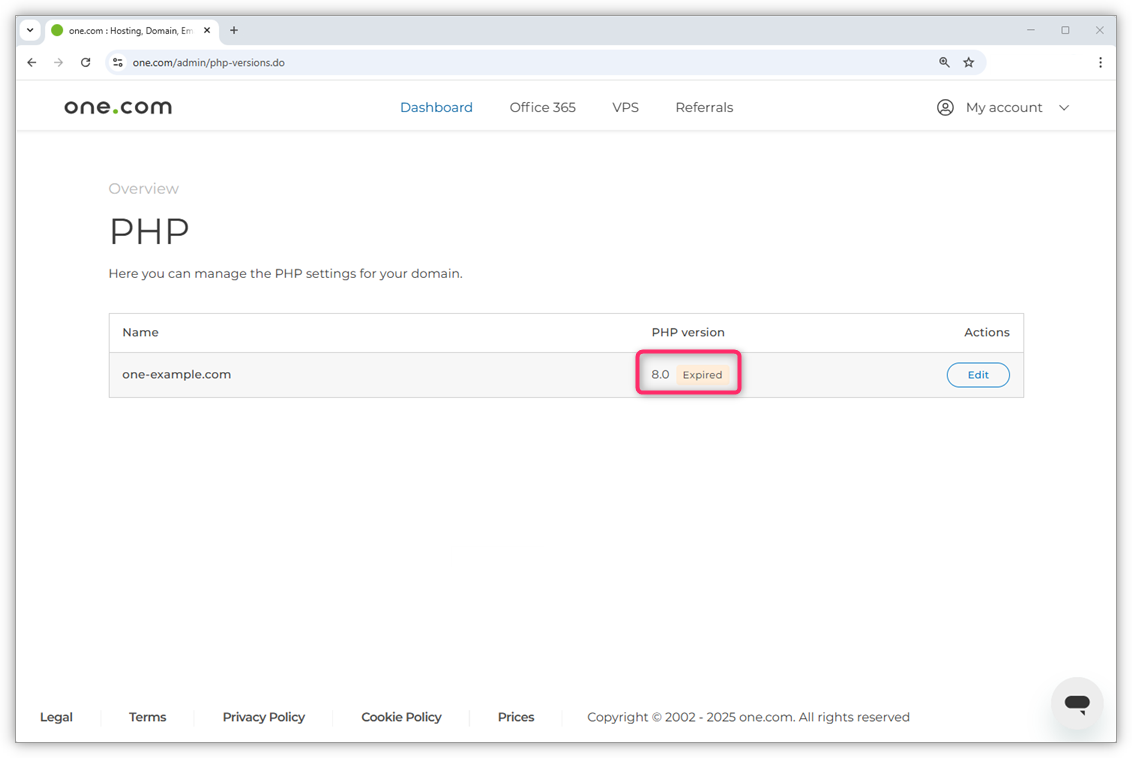Open the Privacy Policy link
Image resolution: width=1132 pixels, height=758 pixels.
(x=263, y=717)
